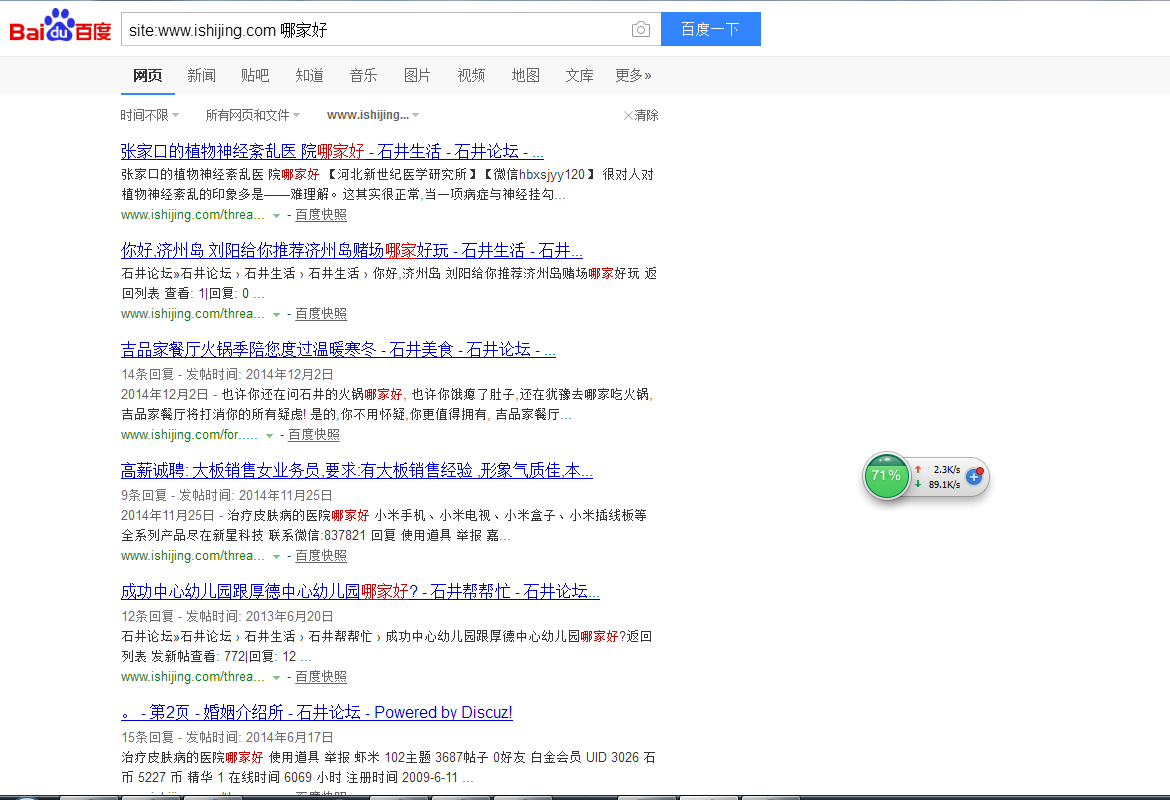Switch to the 地图 tab
Viewport: 1170px width, 800px height.
(525, 75)
